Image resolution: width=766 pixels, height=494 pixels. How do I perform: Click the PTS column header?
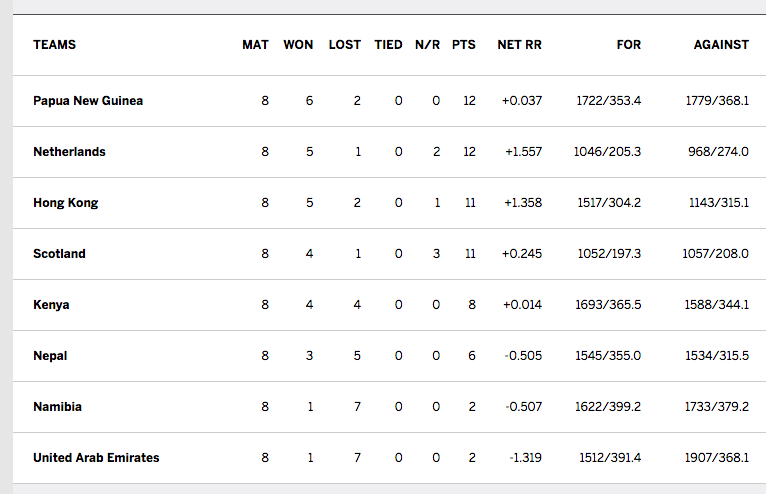(x=464, y=45)
